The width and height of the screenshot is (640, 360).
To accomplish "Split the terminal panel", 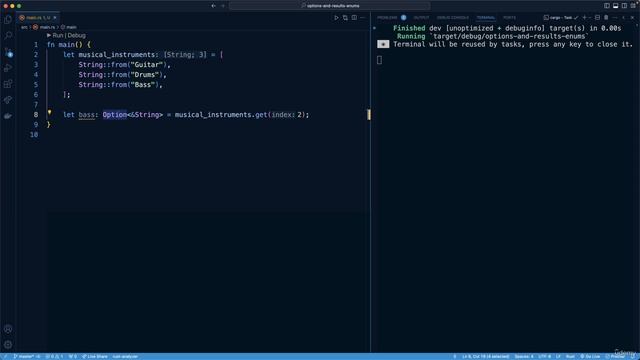I will tap(598, 18).
